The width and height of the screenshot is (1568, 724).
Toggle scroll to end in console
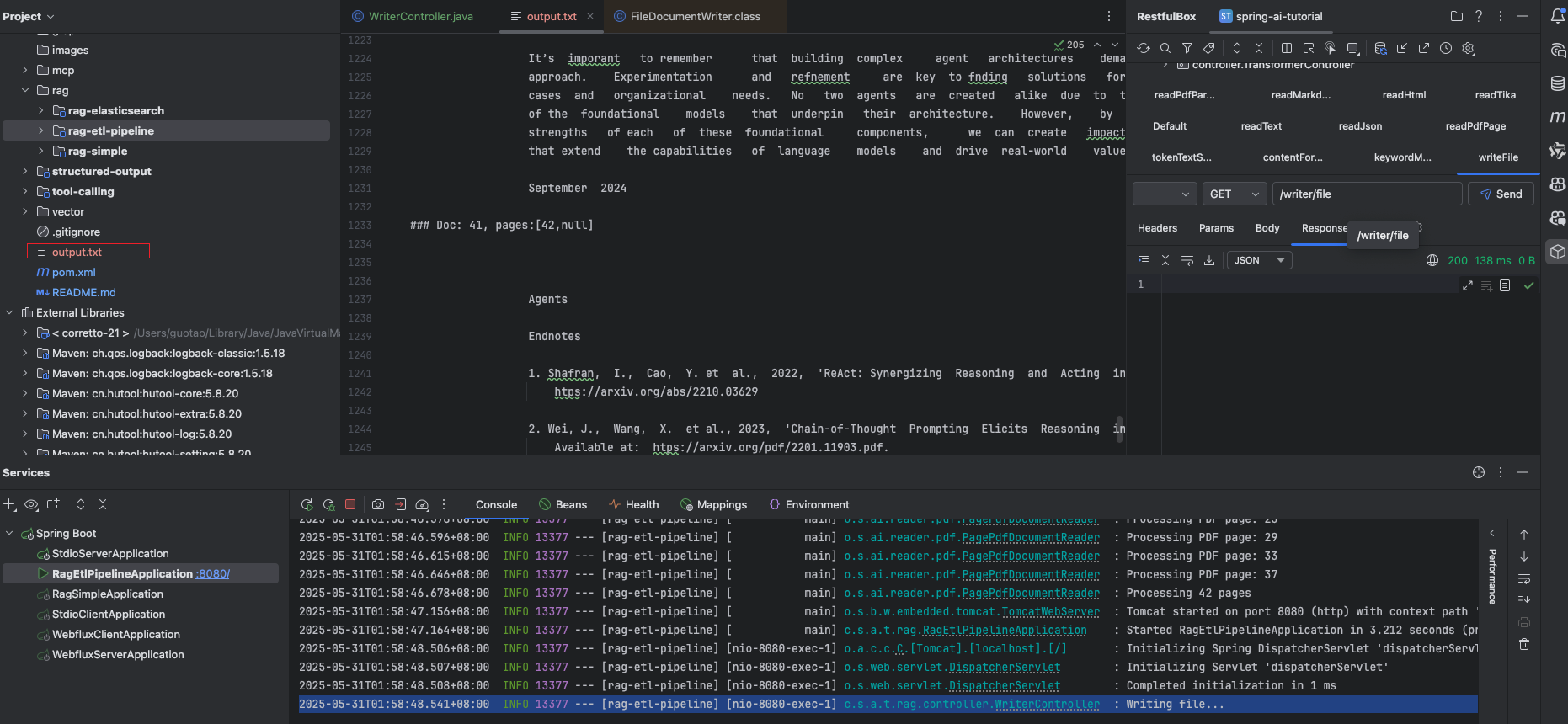1524,600
